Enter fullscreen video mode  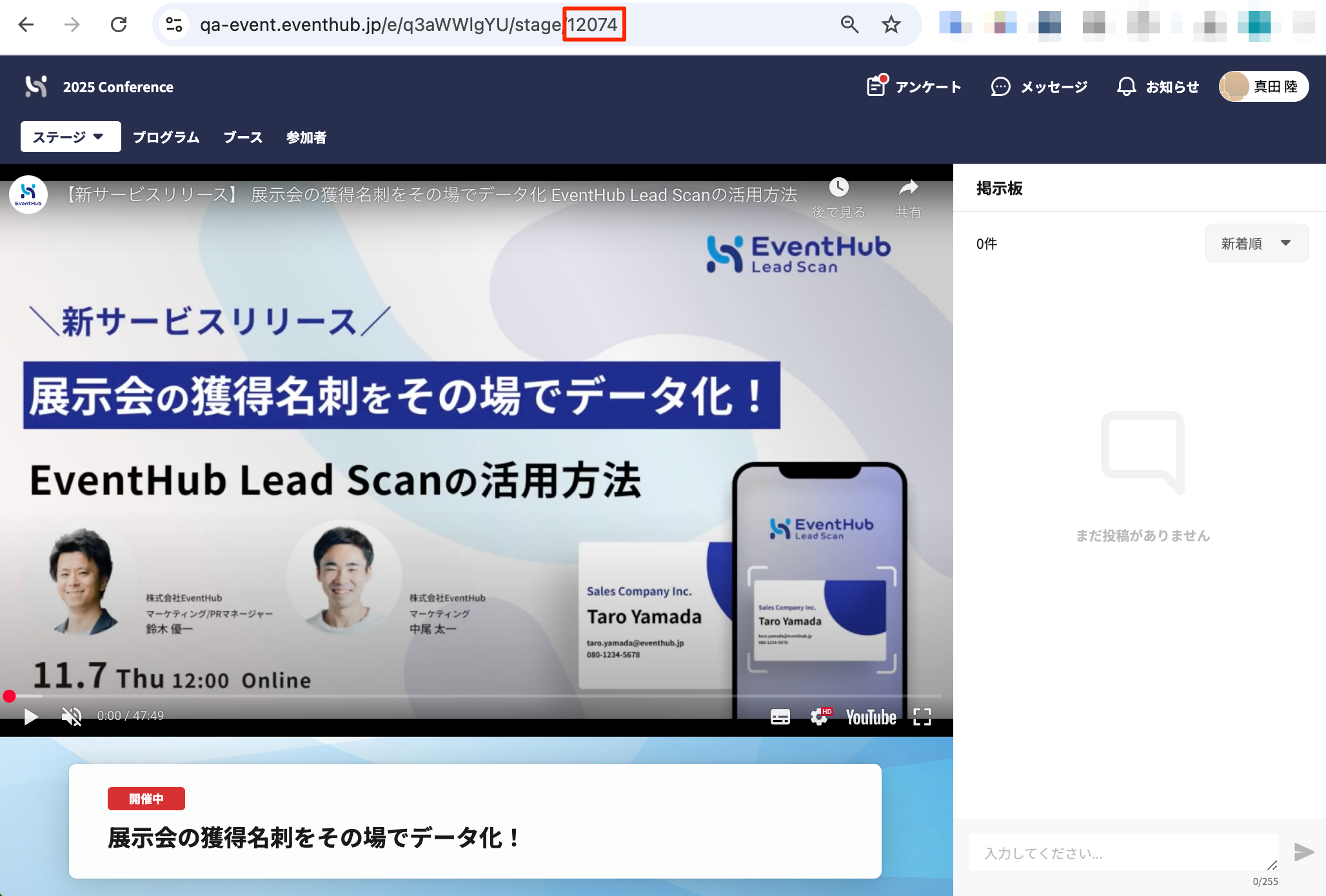tap(922, 717)
